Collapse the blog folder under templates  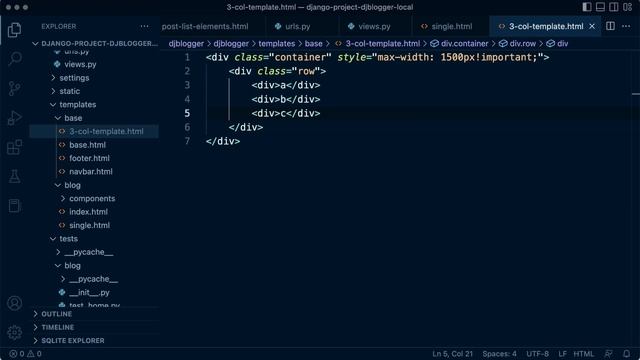click(72, 185)
